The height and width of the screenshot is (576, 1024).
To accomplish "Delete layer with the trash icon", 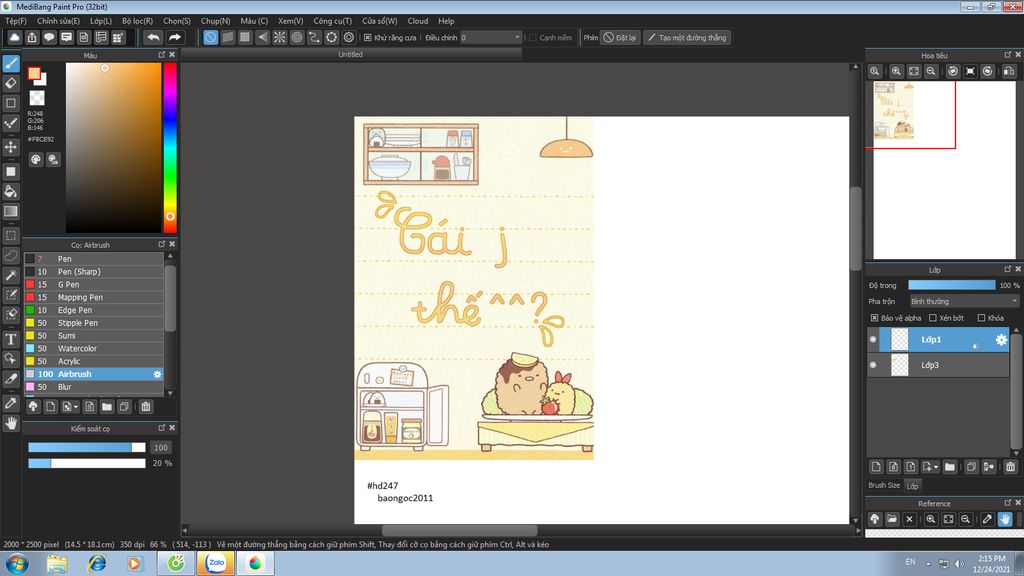I will (x=1010, y=466).
